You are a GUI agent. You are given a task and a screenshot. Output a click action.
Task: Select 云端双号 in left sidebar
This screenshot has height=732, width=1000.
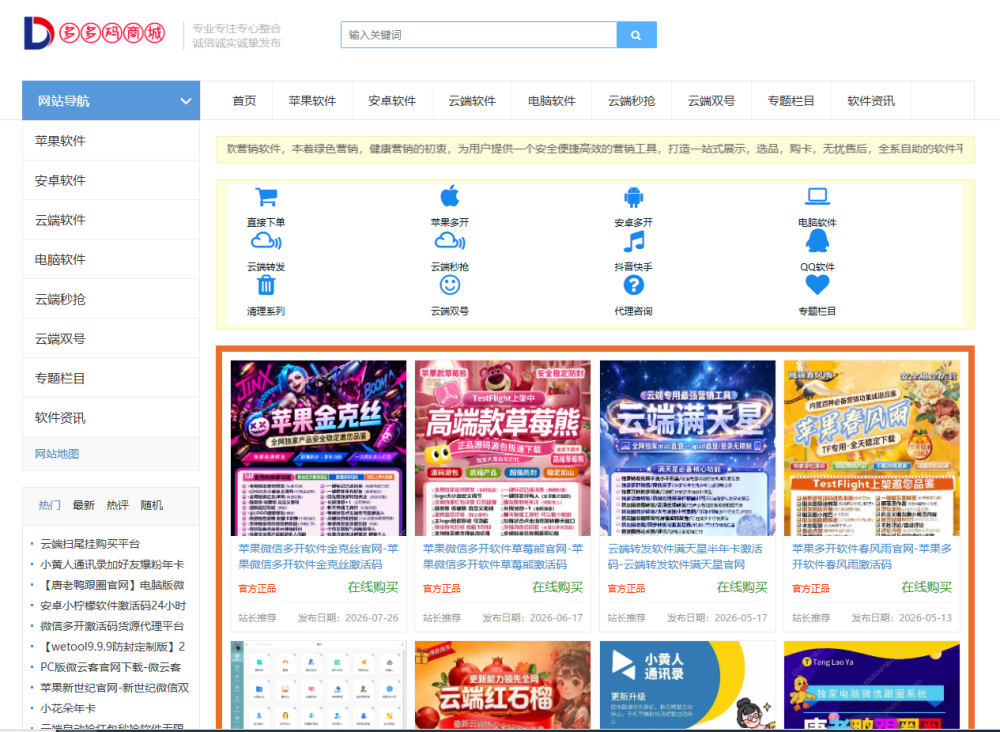[x=111, y=339]
